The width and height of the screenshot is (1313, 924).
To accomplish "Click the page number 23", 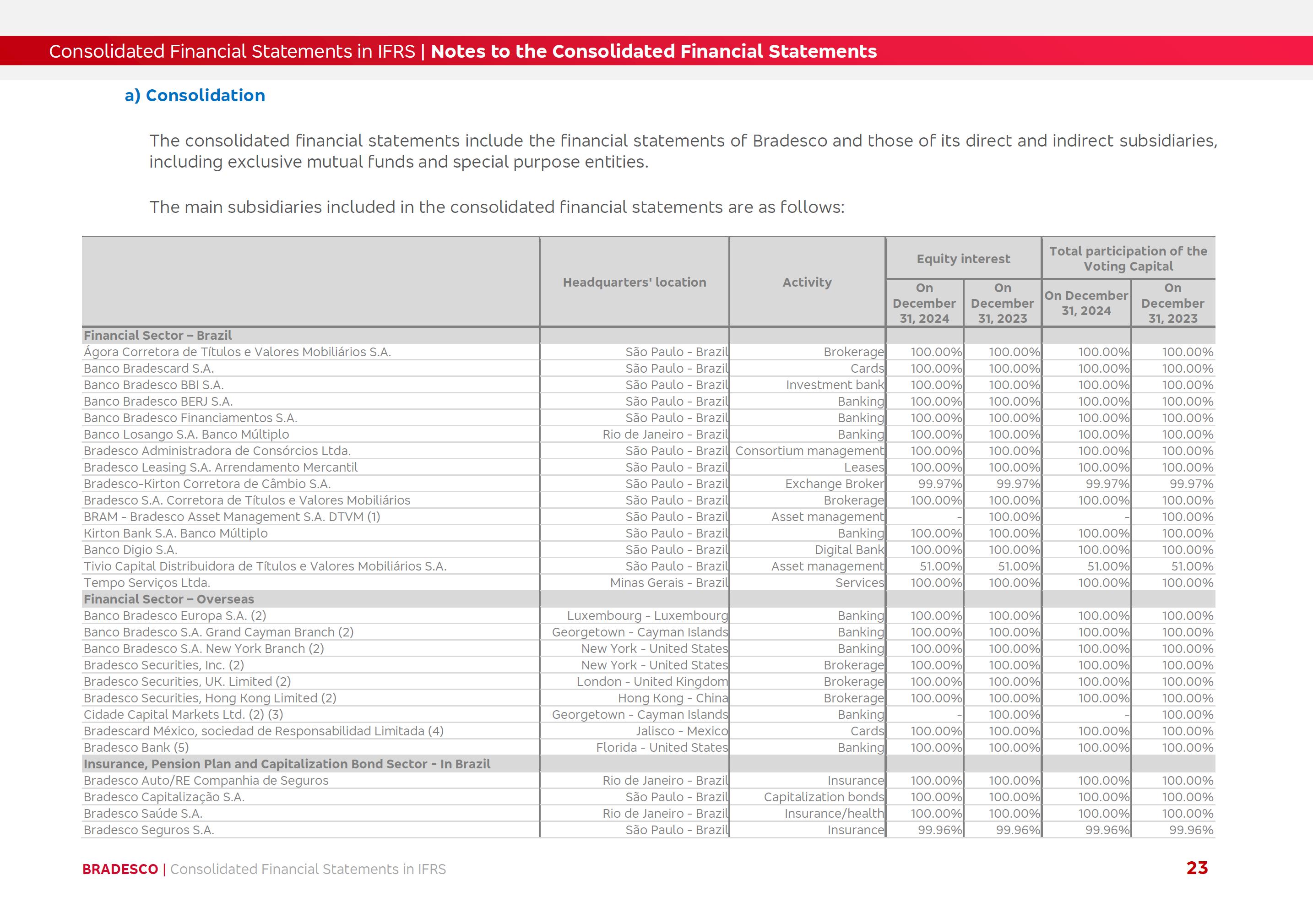I will 1196,868.
